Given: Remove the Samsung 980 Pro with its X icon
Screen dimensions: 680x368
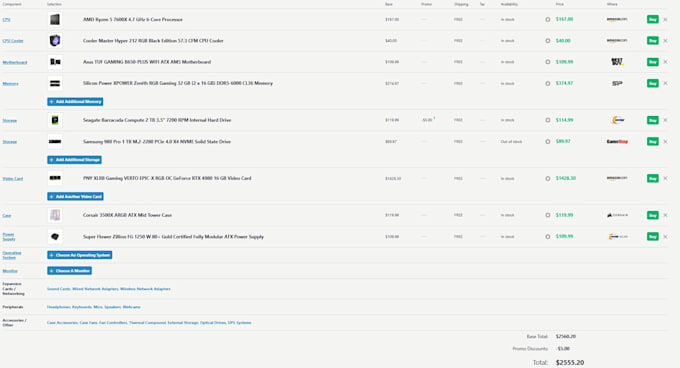Looking at the screenshot, I should coord(665,142).
